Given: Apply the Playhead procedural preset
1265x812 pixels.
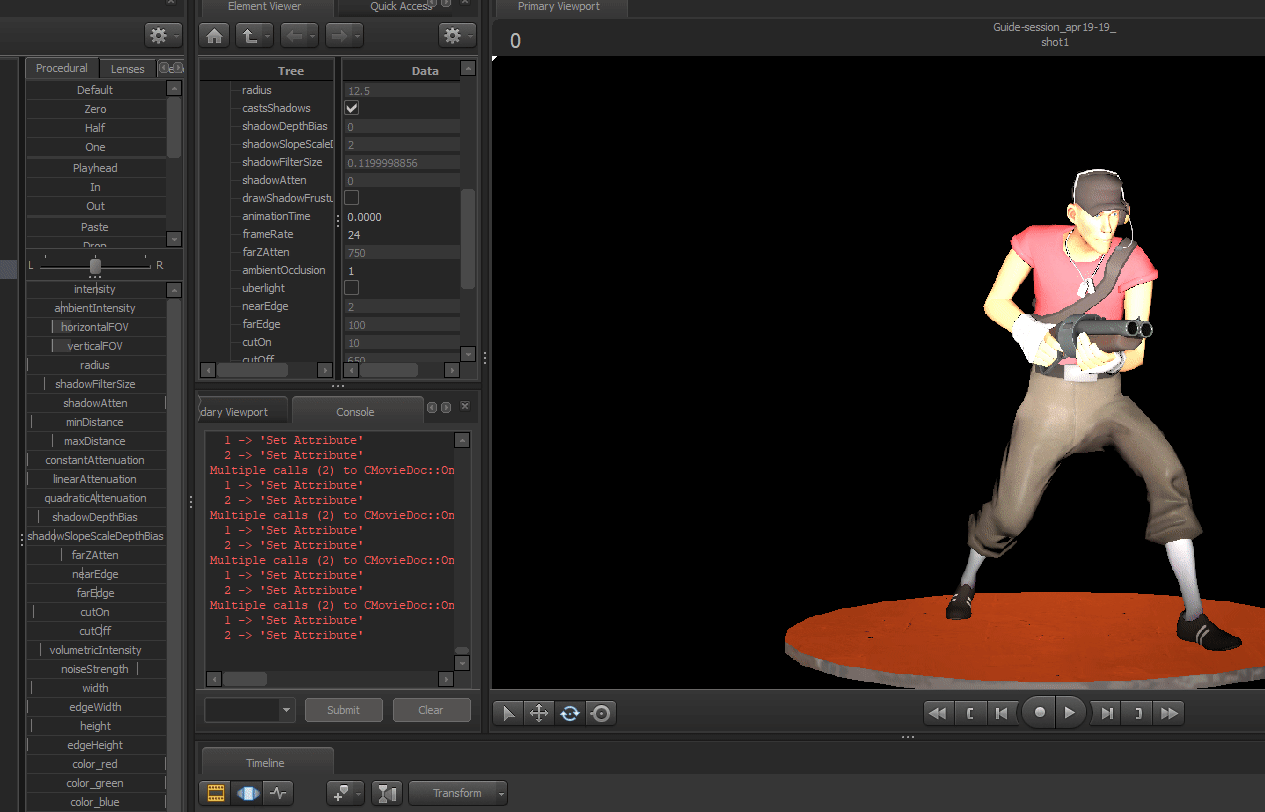Looking at the screenshot, I should (x=95, y=168).
